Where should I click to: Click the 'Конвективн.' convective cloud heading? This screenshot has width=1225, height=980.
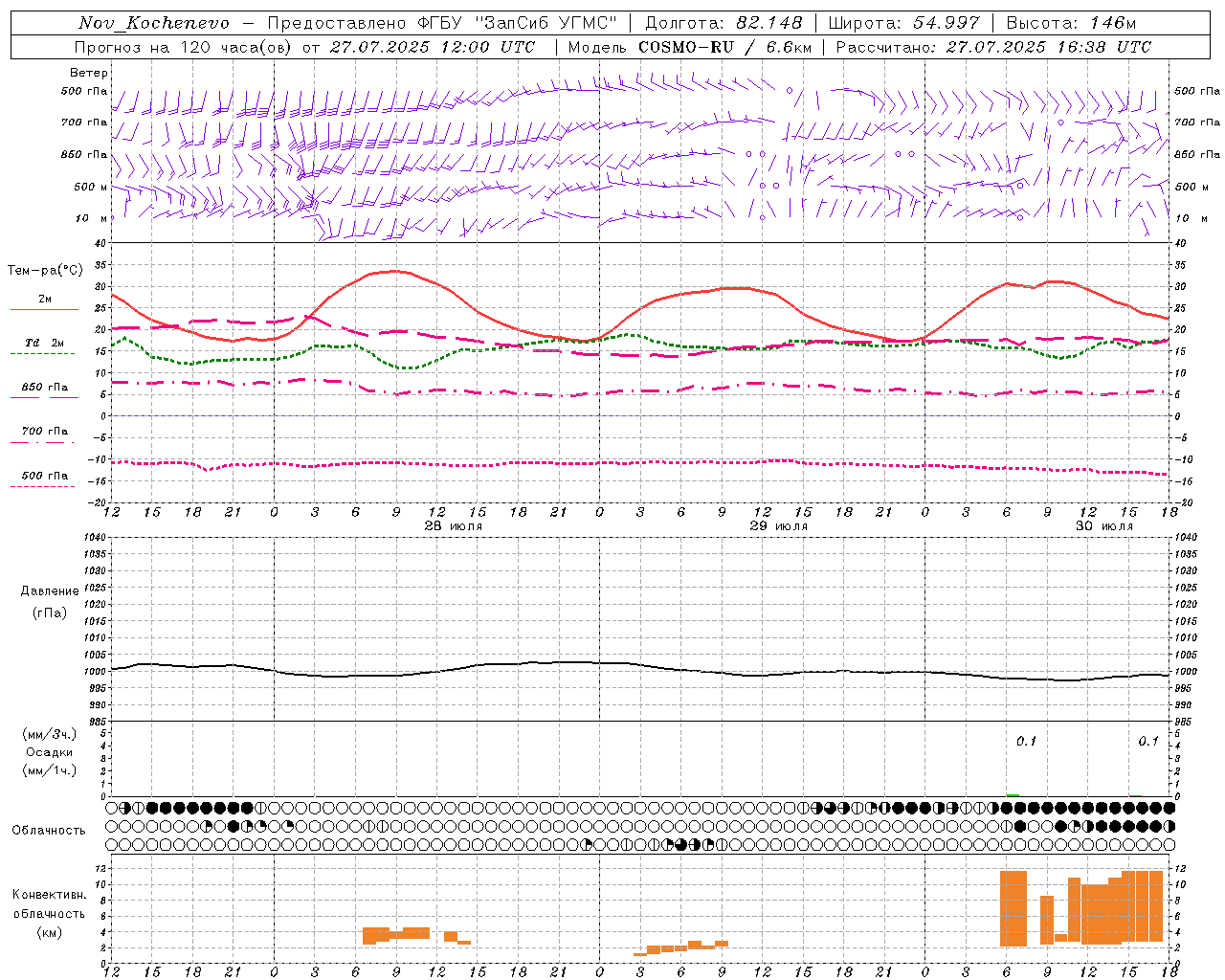point(50,895)
